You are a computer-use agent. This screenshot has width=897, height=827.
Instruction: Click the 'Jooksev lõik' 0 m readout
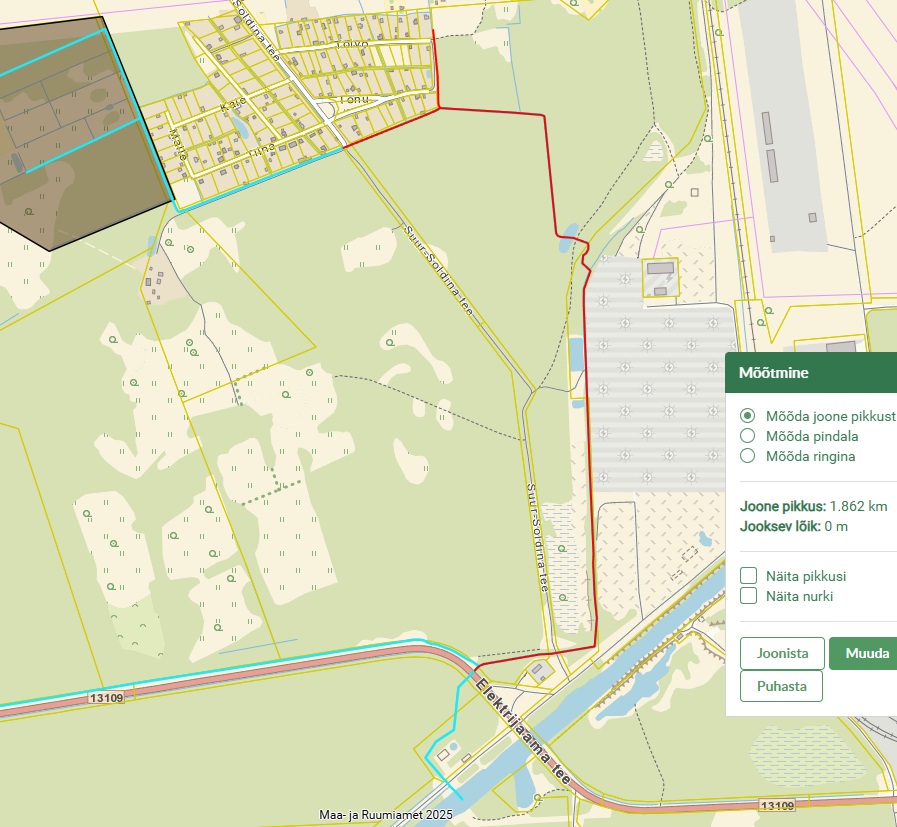click(x=793, y=526)
